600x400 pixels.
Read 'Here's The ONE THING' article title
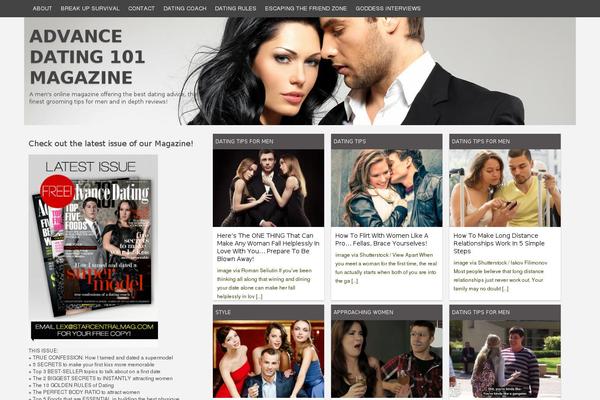268,247
